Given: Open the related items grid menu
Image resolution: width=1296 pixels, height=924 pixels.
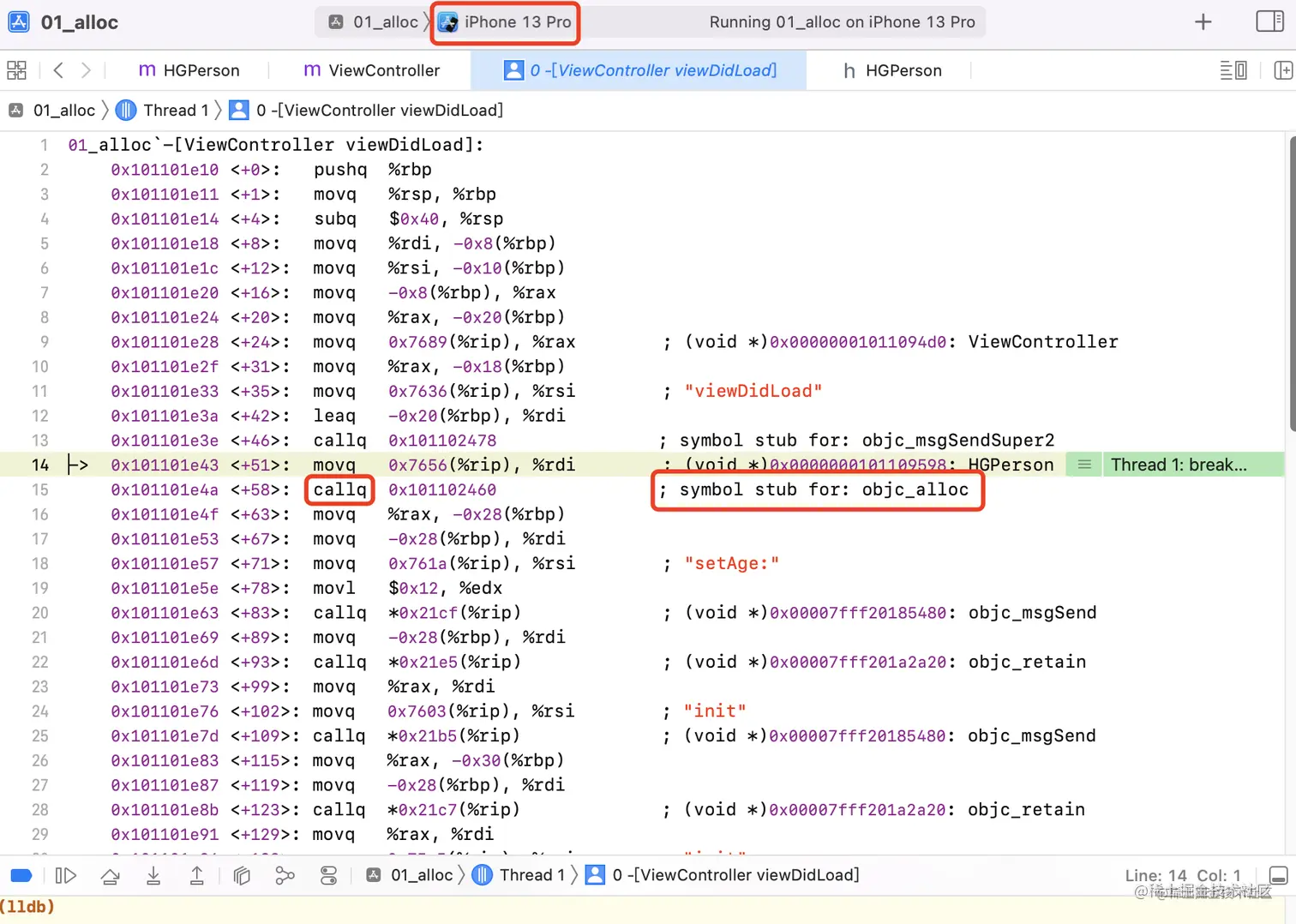Looking at the screenshot, I should click(x=17, y=70).
